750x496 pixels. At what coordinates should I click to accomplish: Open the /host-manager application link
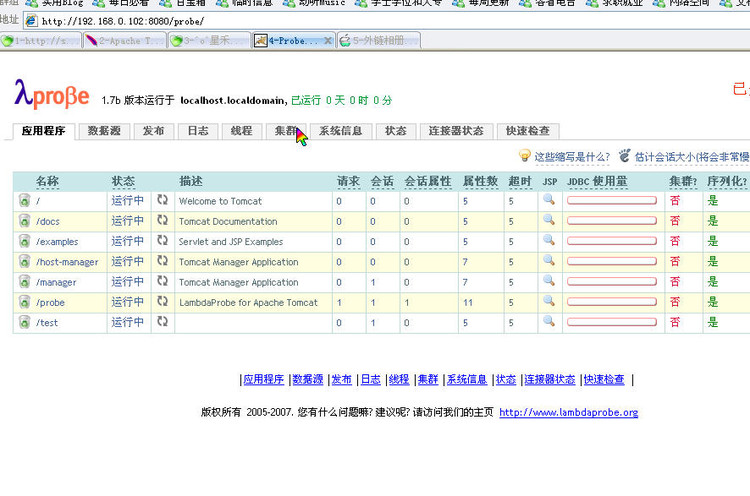coord(67,262)
